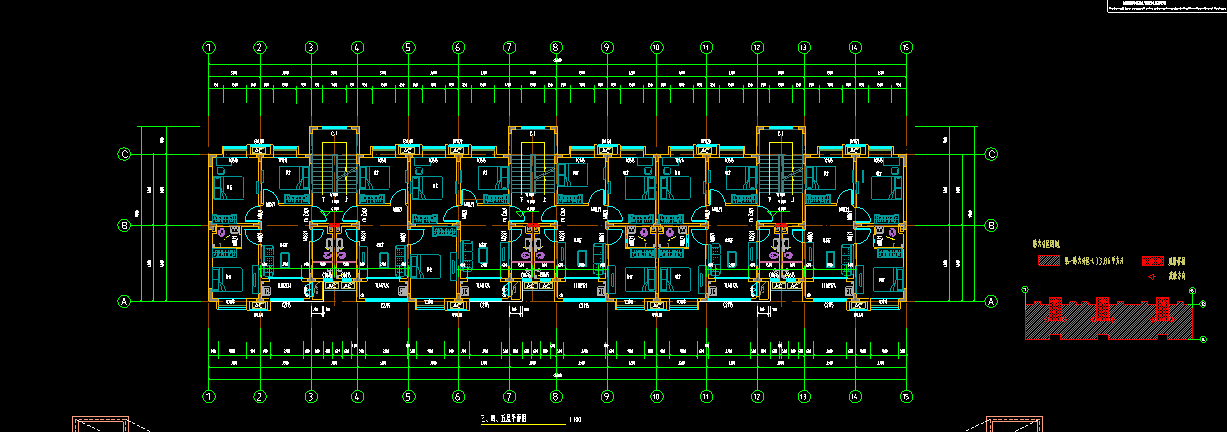Click the red cross-hatched legend swatch
This screenshot has height=432, width=1227.
[x=1151, y=260]
